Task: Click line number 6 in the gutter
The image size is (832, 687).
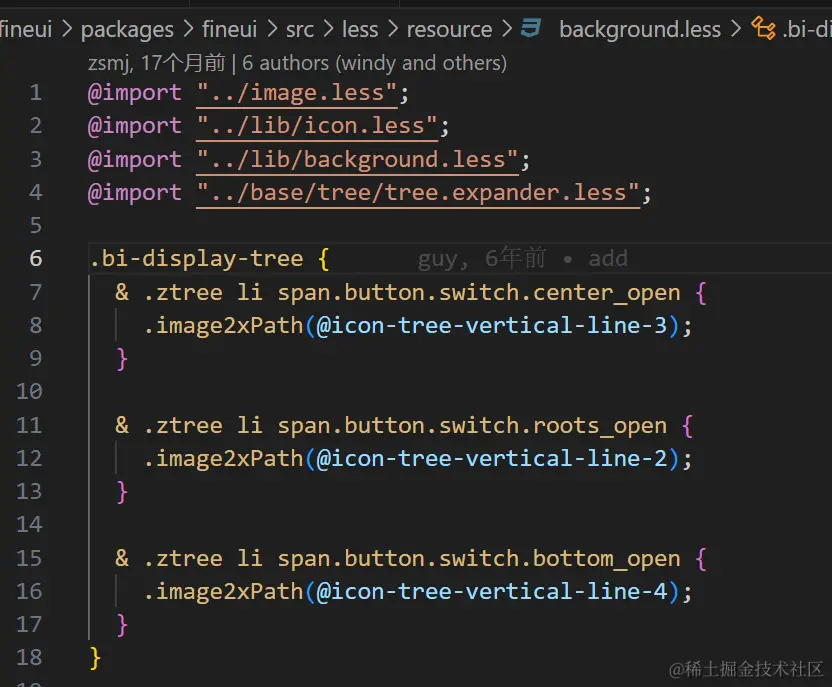Action: pos(35,258)
